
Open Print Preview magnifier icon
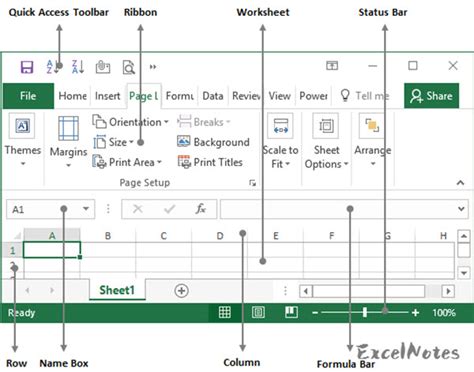point(129,67)
